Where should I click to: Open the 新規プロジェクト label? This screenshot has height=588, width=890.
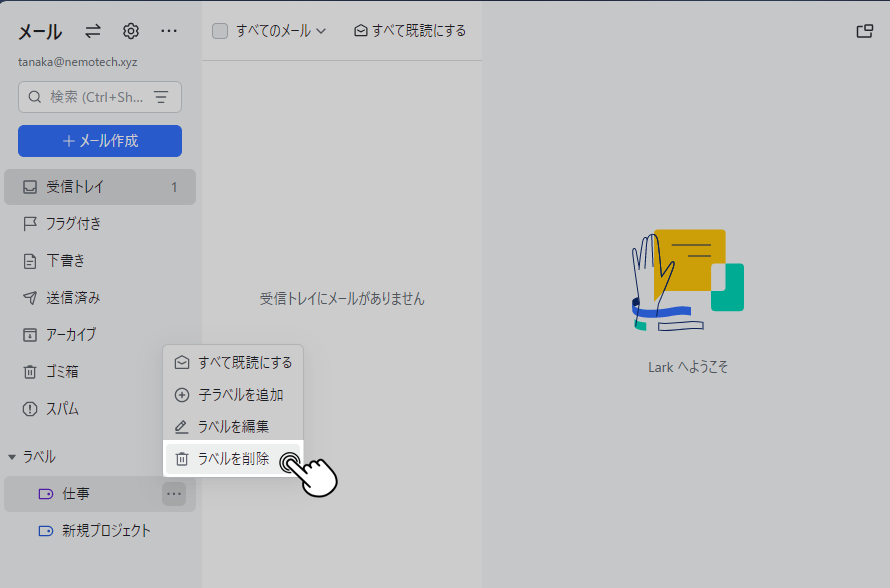coord(106,530)
